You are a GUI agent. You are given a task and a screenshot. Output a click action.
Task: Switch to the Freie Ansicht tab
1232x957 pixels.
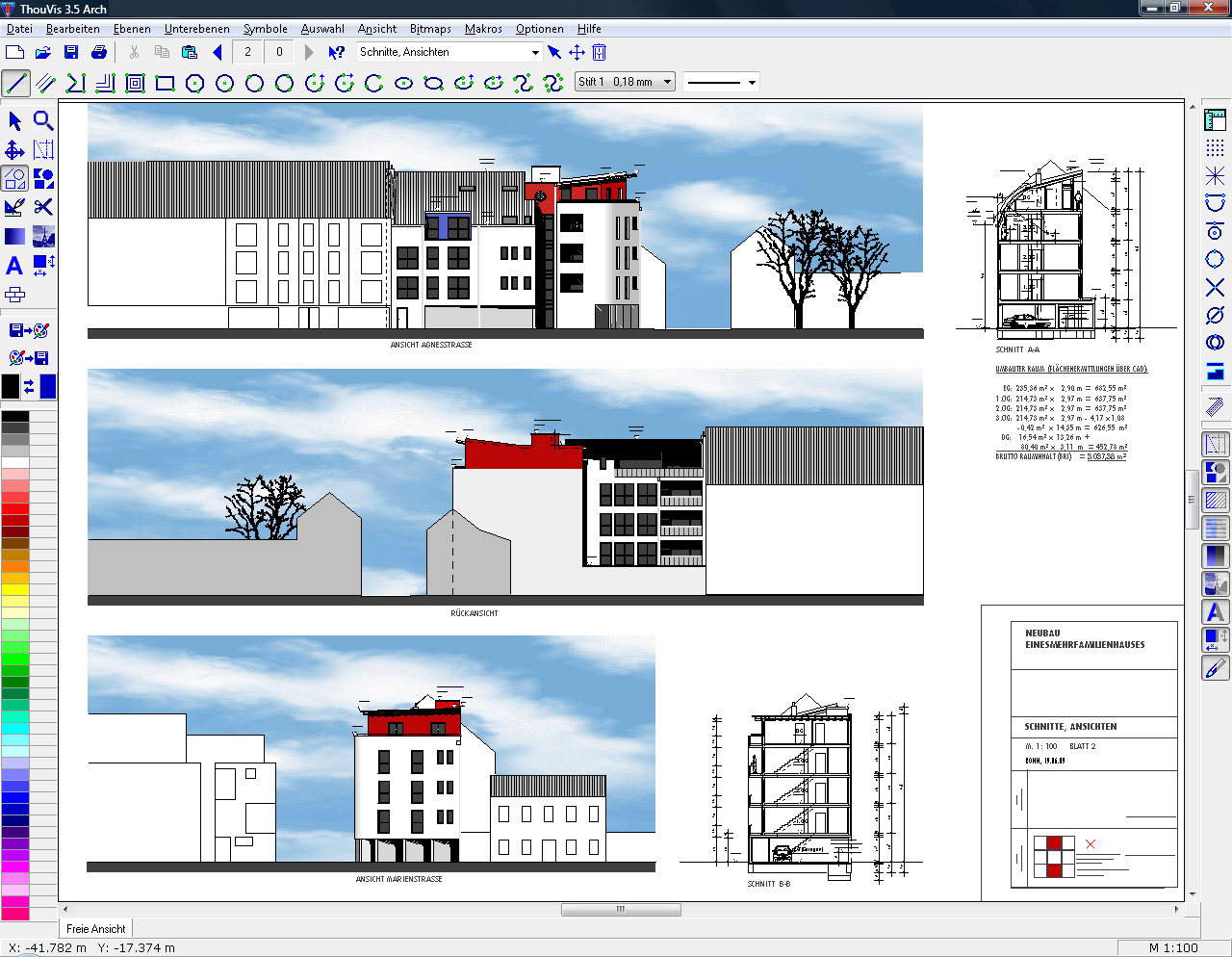(95, 929)
